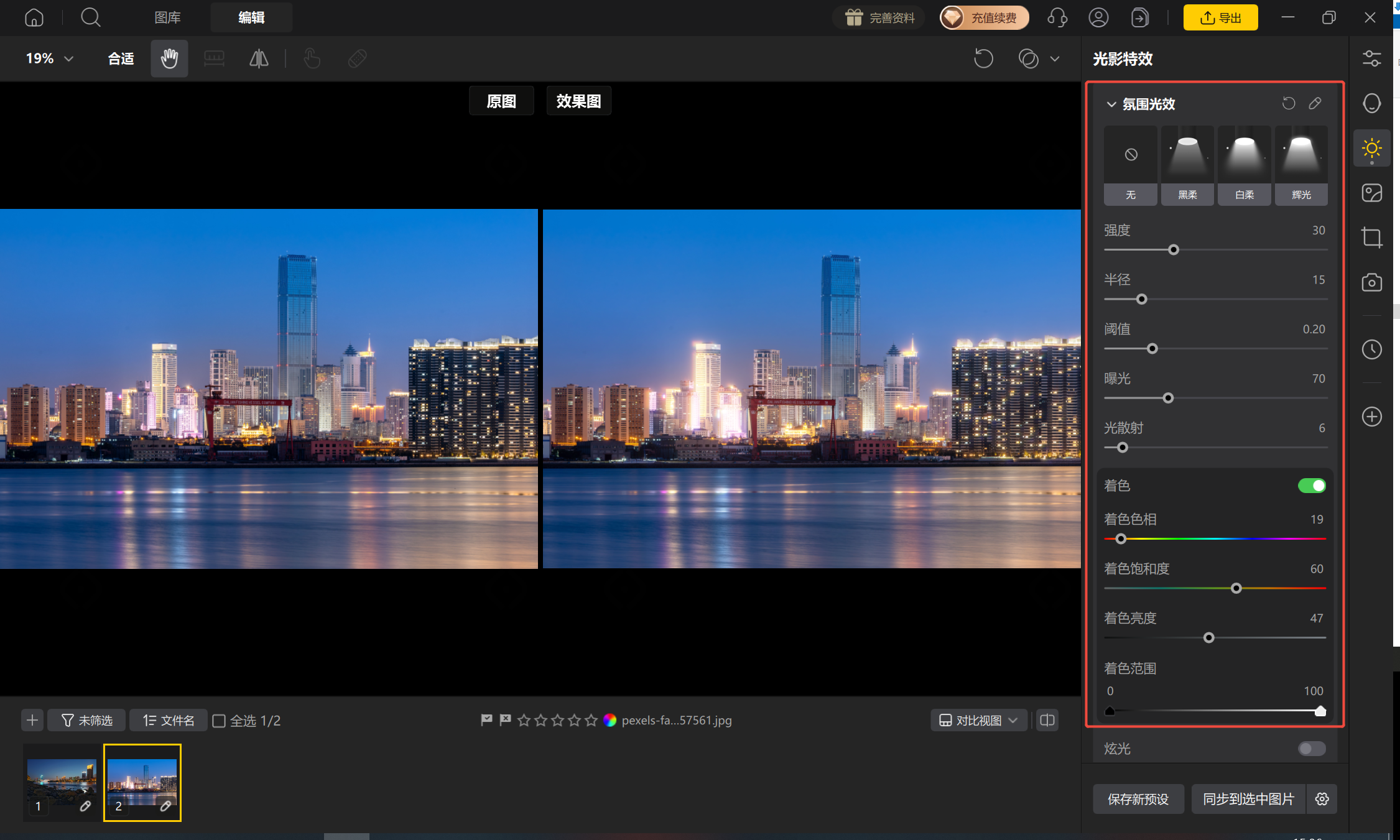This screenshot has height=840, width=1400.
Task: Open the history clock panel
Action: [1371, 349]
